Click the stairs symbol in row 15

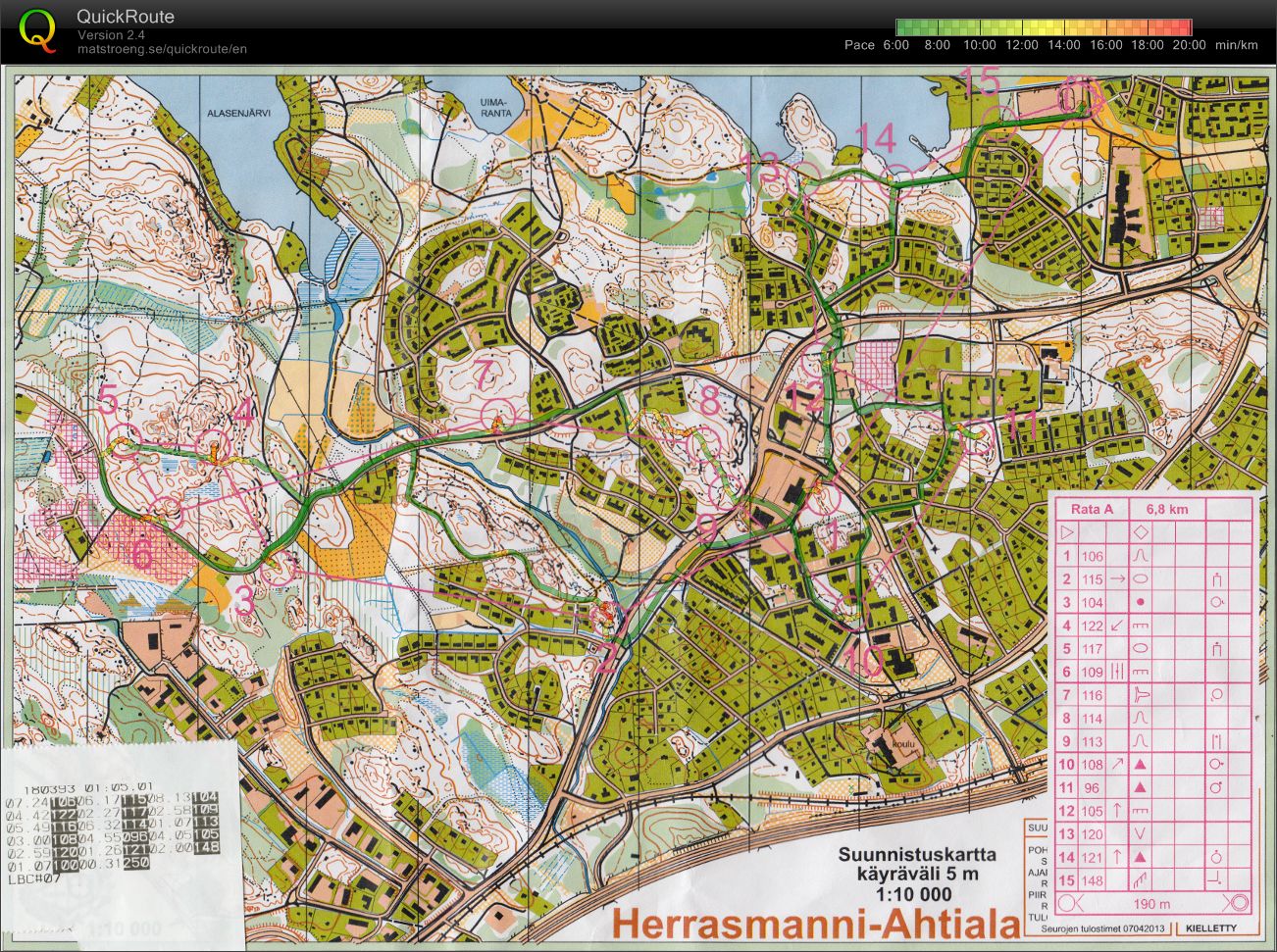point(1141,880)
